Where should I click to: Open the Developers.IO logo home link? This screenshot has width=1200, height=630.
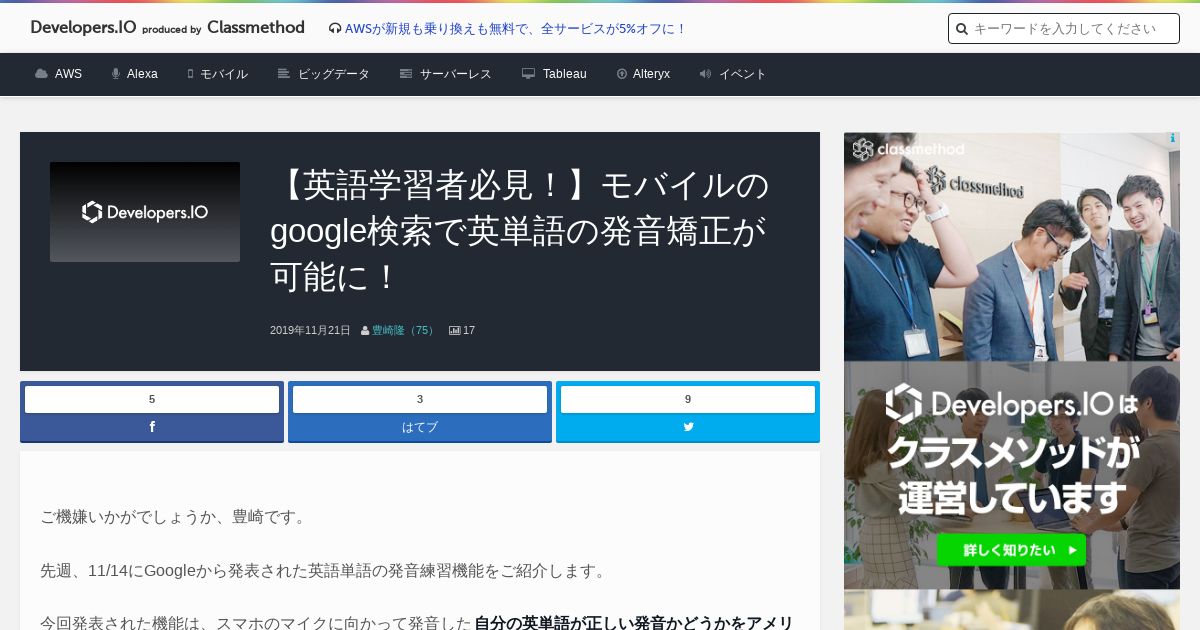click(83, 28)
